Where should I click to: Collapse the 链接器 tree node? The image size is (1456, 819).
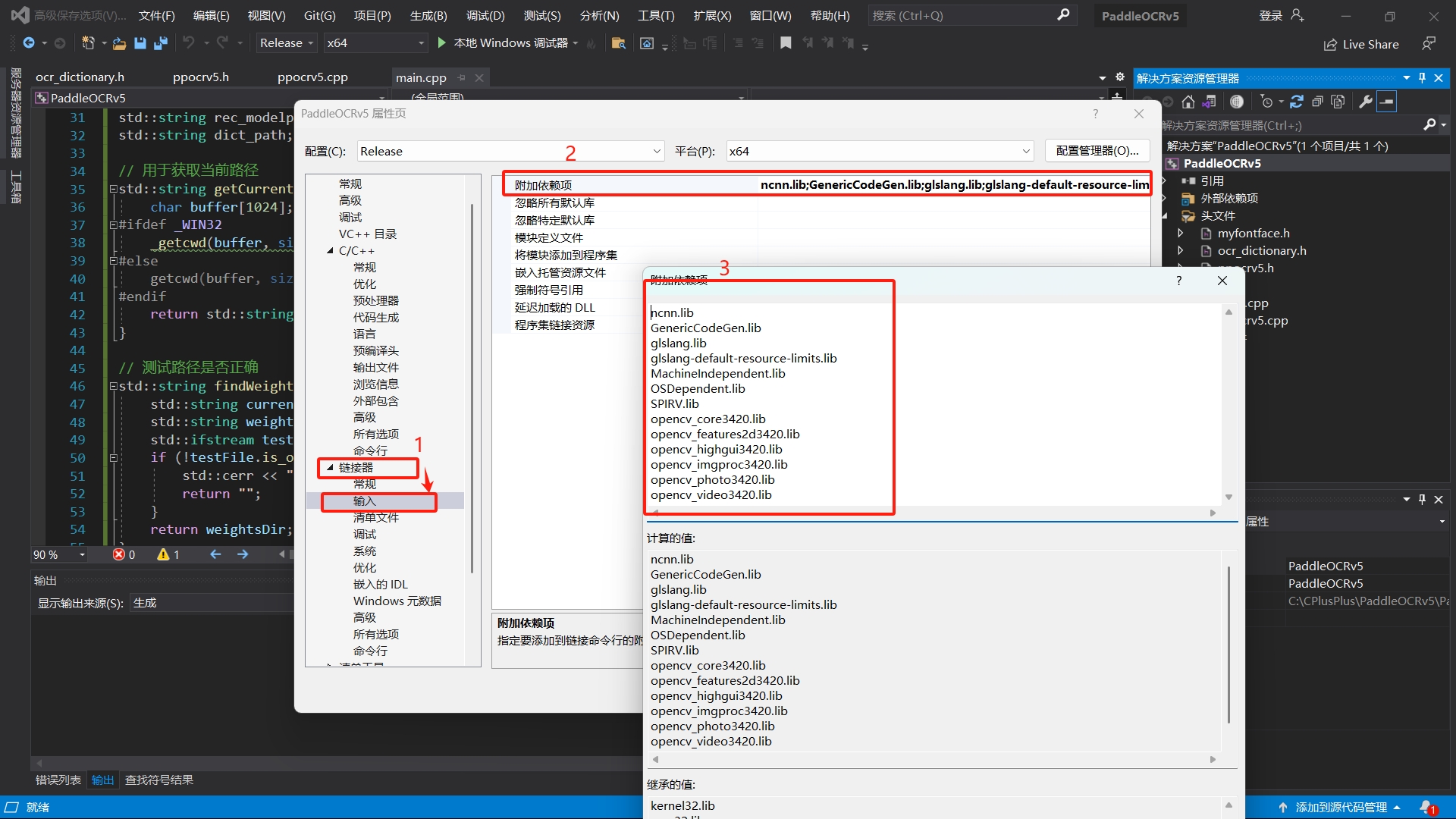click(x=330, y=468)
